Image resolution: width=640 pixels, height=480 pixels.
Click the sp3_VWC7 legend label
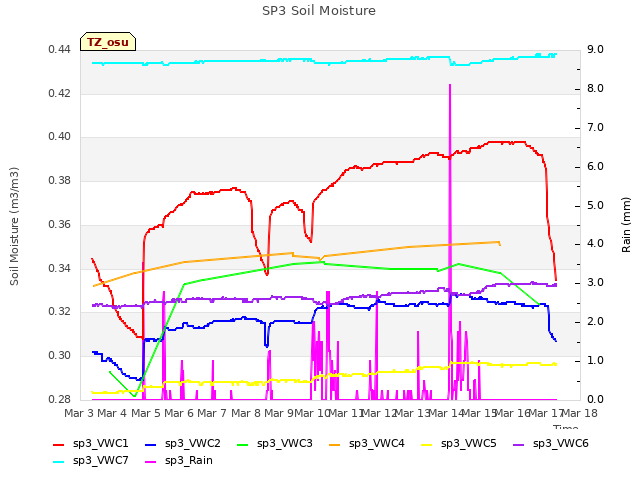[x=101, y=460]
